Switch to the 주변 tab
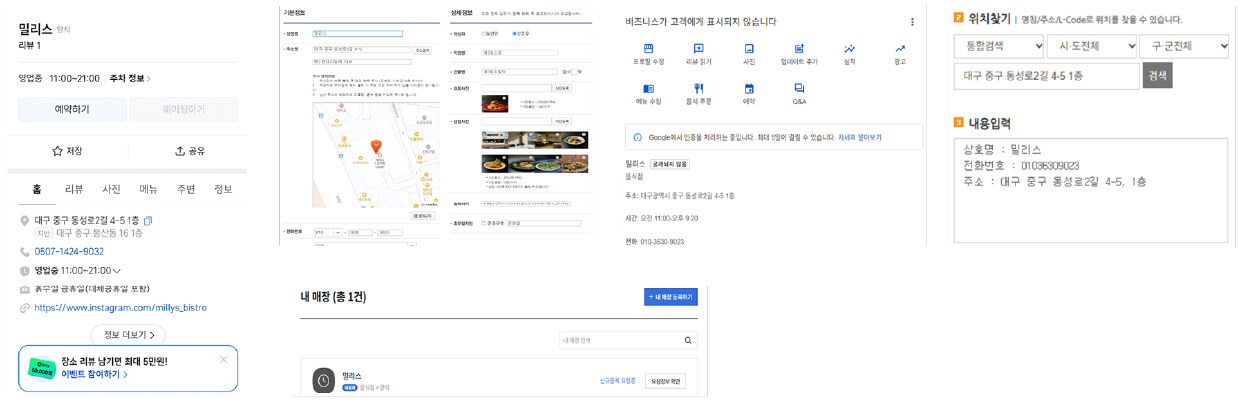1241x413 pixels. 185,189
